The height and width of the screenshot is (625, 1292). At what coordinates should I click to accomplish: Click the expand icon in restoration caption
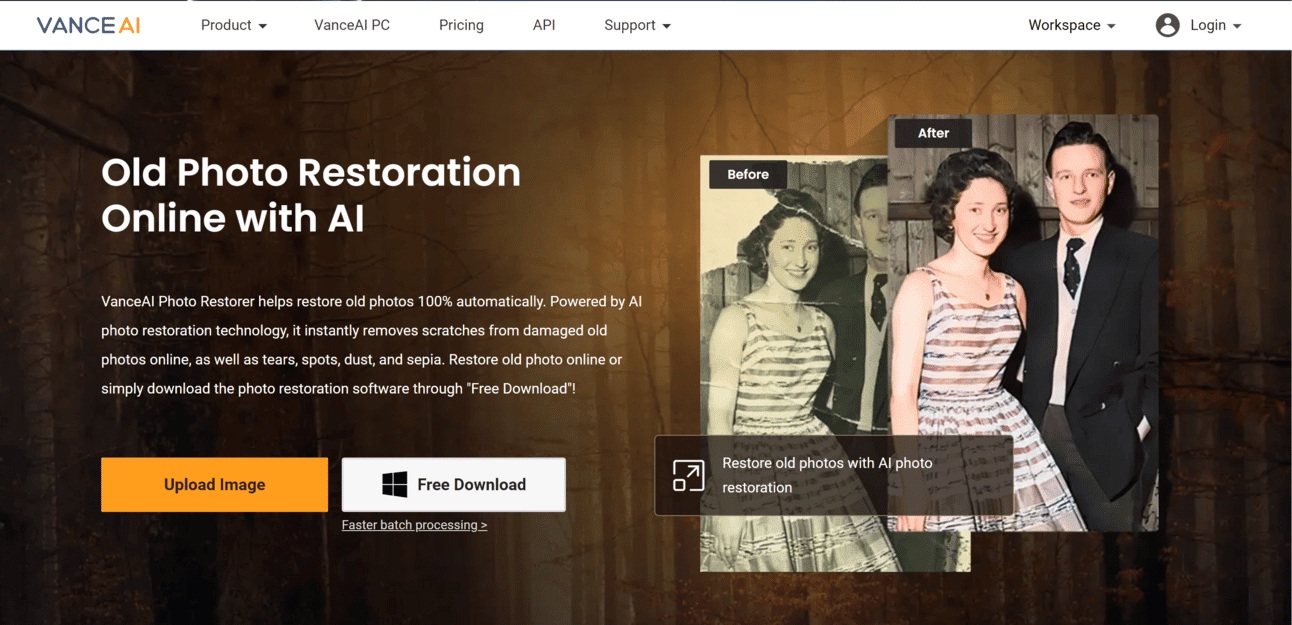coord(688,475)
